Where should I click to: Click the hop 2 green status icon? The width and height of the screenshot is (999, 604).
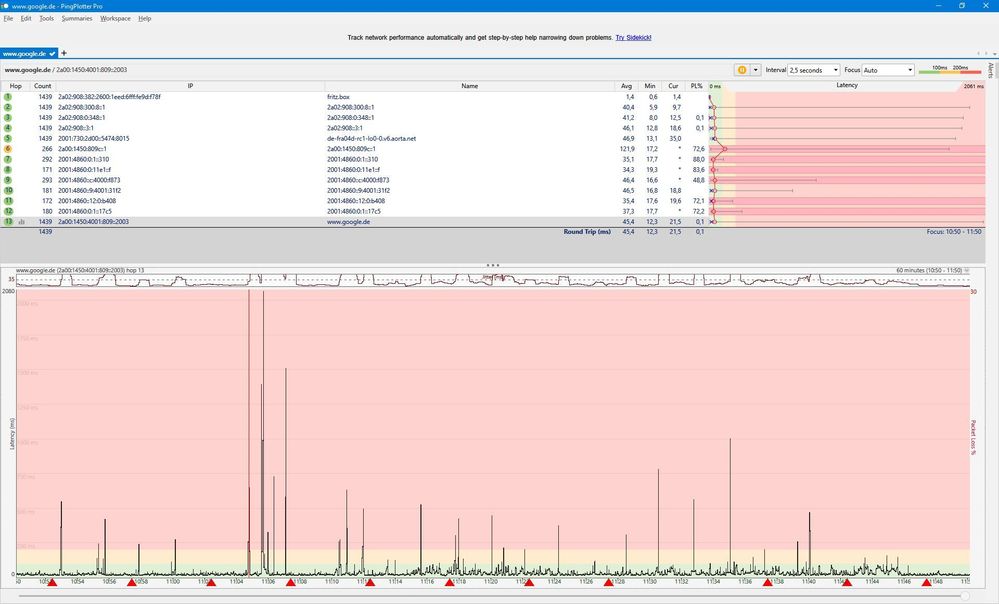pyautogui.click(x=8, y=107)
